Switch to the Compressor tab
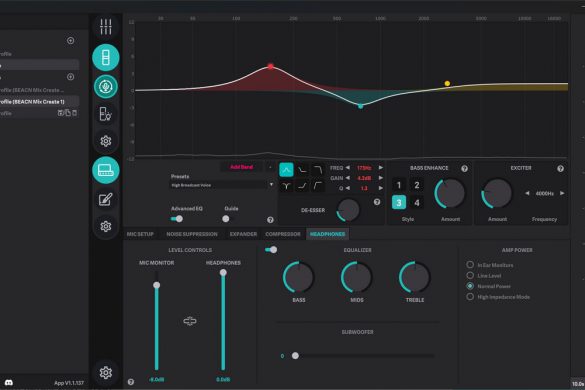The width and height of the screenshot is (585, 390). [283, 234]
